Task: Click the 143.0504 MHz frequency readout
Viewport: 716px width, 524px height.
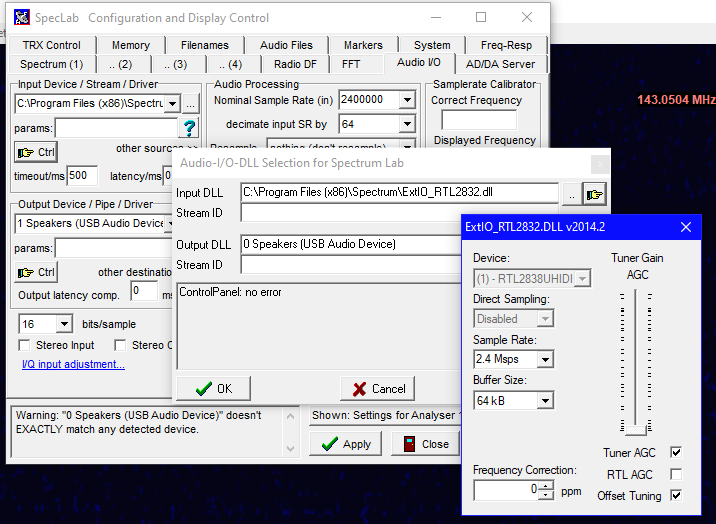Action: [676, 100]
